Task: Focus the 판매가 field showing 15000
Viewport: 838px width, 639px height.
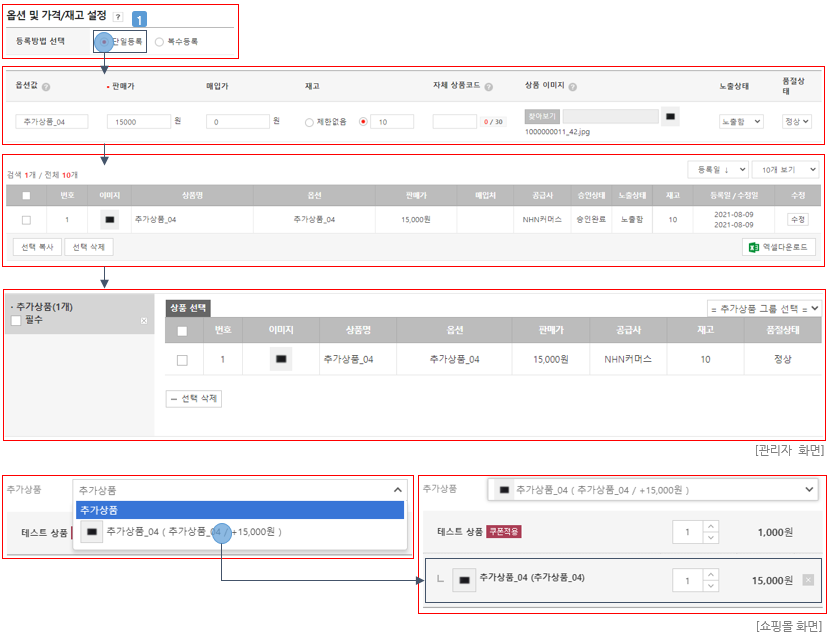Action: click(139, 122)
